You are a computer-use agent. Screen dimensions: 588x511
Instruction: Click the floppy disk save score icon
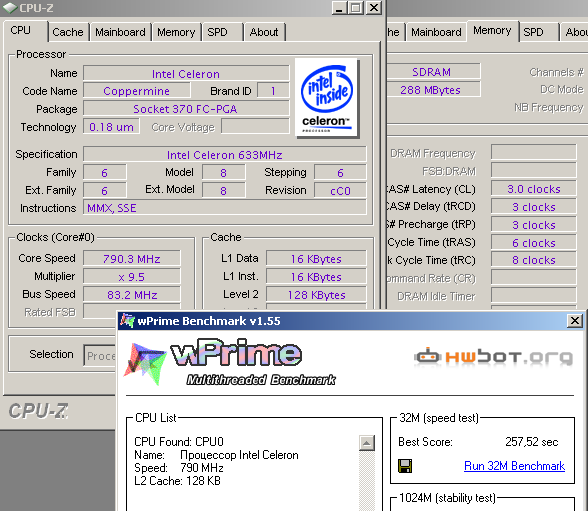click(x=405, y=466)
